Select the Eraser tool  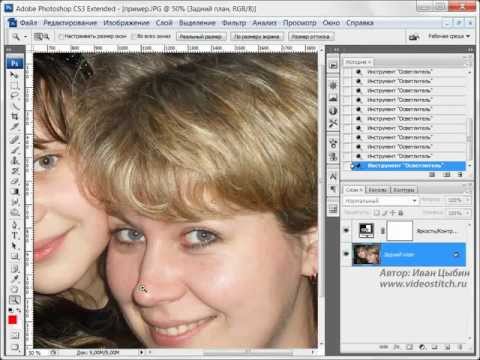(x=14, y=181)
